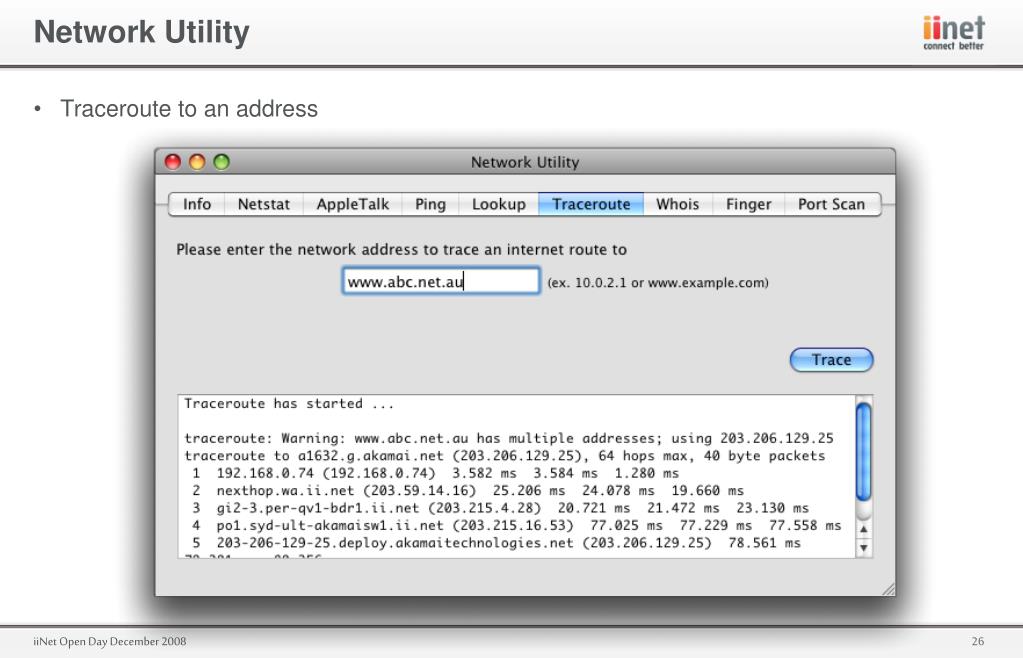This screenshot has width=1023, height=658.
Task: Focus the network address input field
Action: [441, 281]
